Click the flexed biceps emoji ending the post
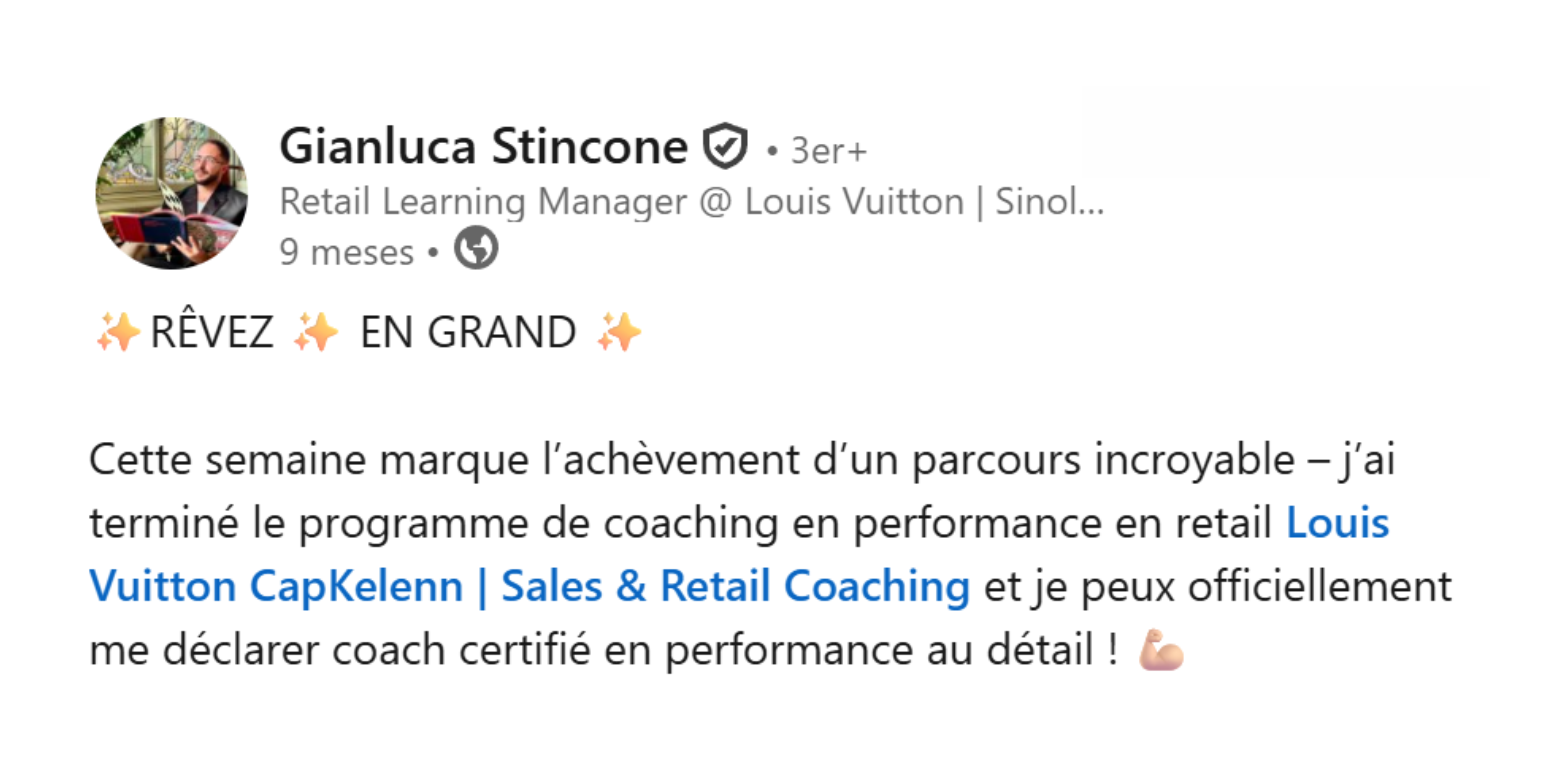 point(1161,650)
